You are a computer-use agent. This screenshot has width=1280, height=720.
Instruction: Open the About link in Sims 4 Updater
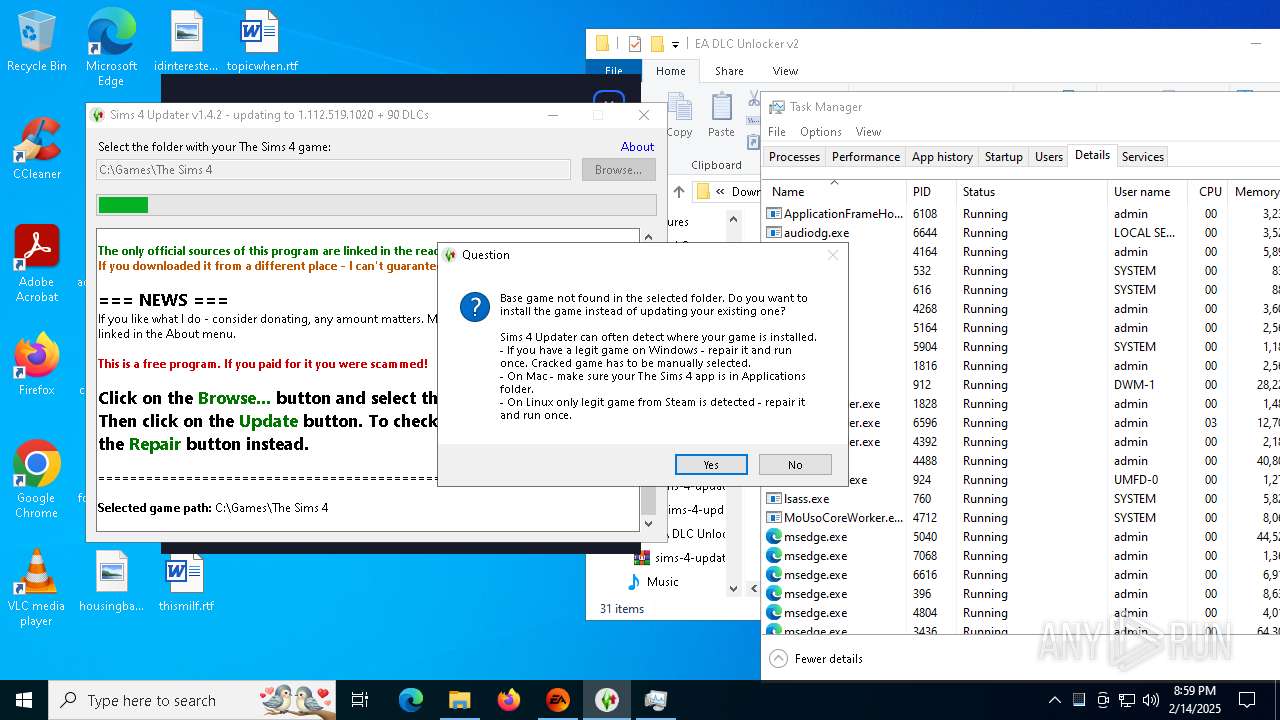637,146
